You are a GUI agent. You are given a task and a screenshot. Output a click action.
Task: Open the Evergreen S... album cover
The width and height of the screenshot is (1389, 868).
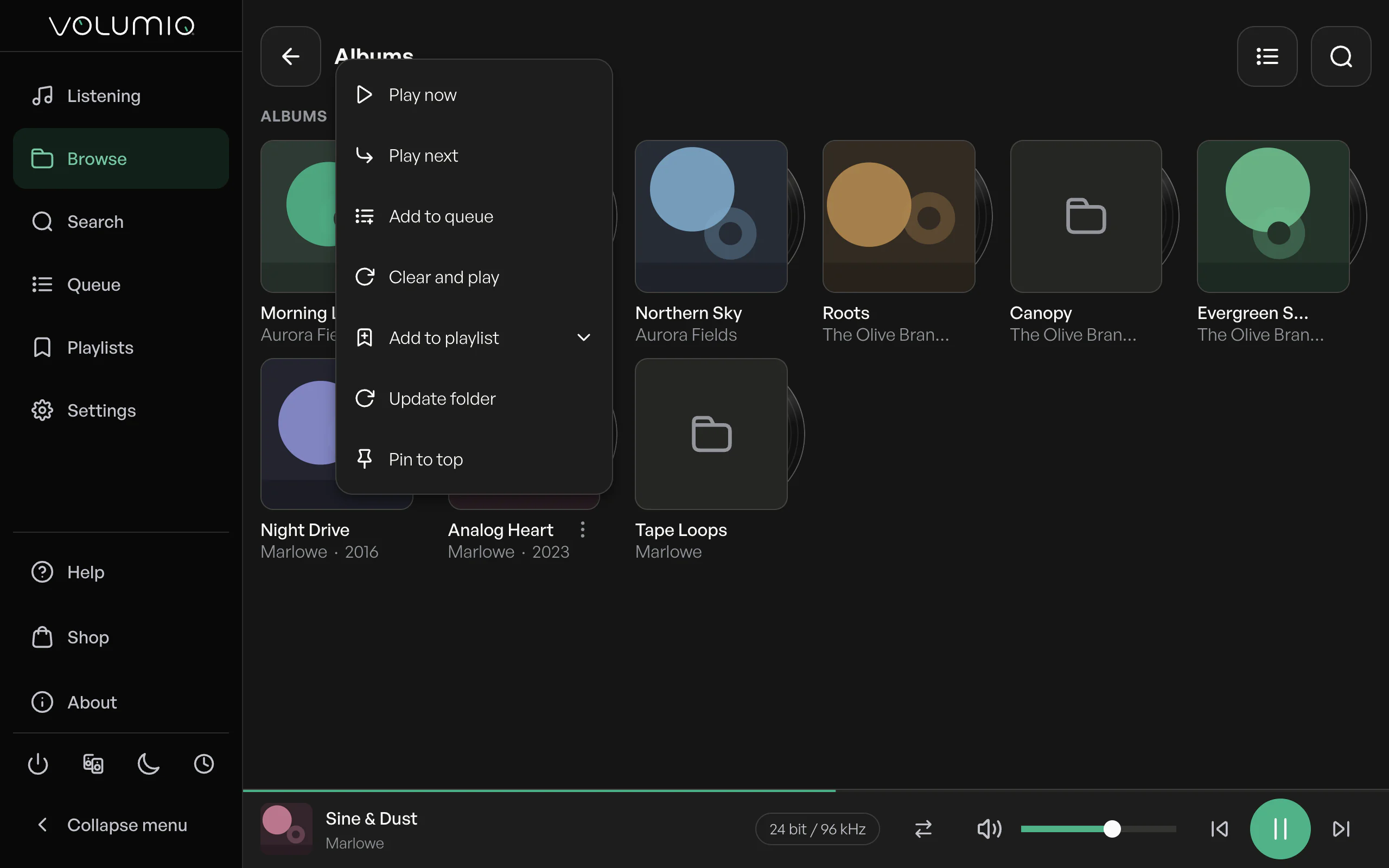1273,216
